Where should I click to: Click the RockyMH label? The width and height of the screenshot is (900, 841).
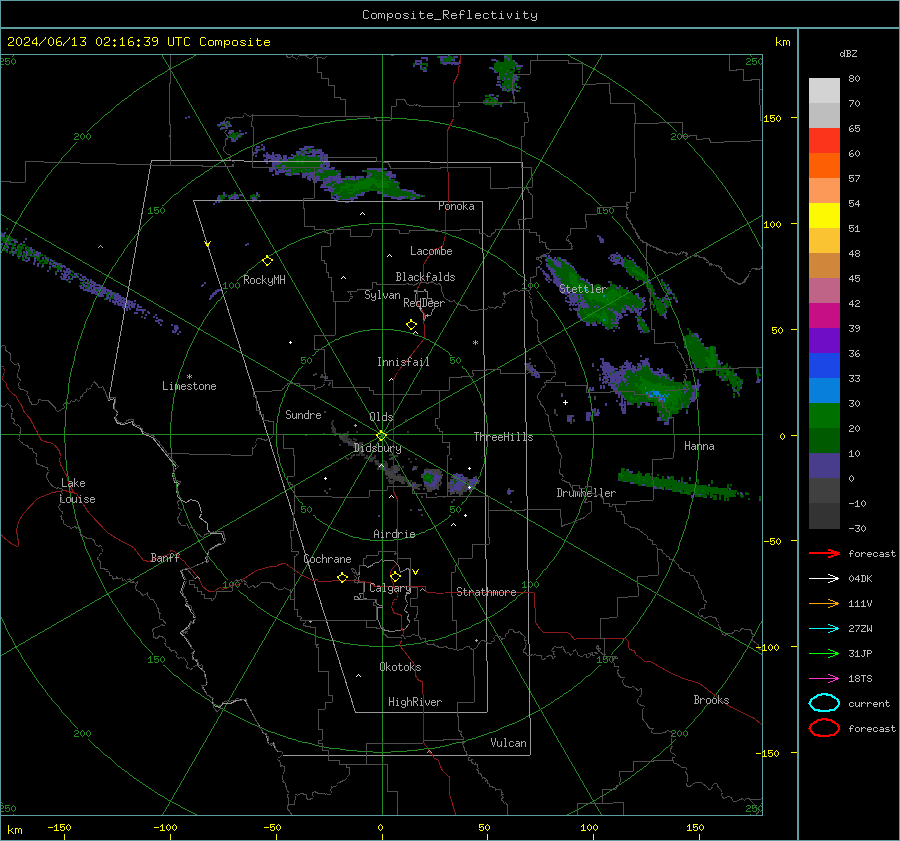tap(264, 280)
